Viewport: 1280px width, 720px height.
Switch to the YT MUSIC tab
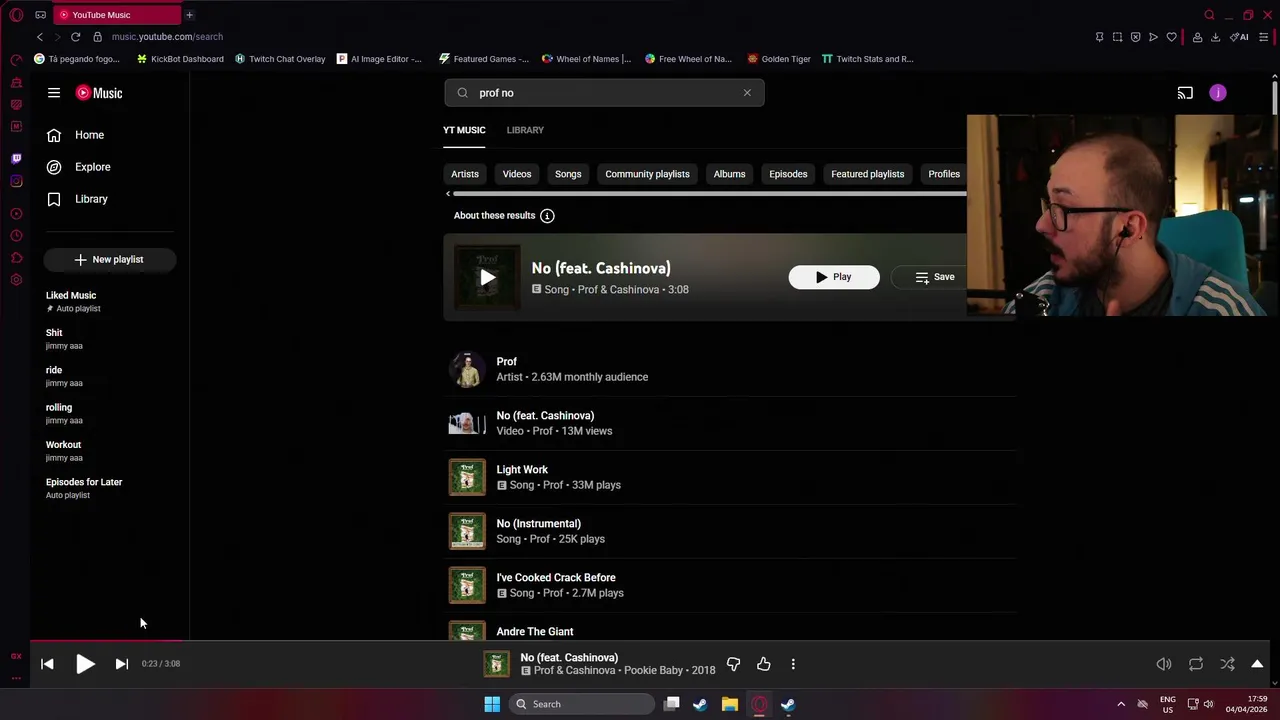pyautogui.click(x=464, y=130)
